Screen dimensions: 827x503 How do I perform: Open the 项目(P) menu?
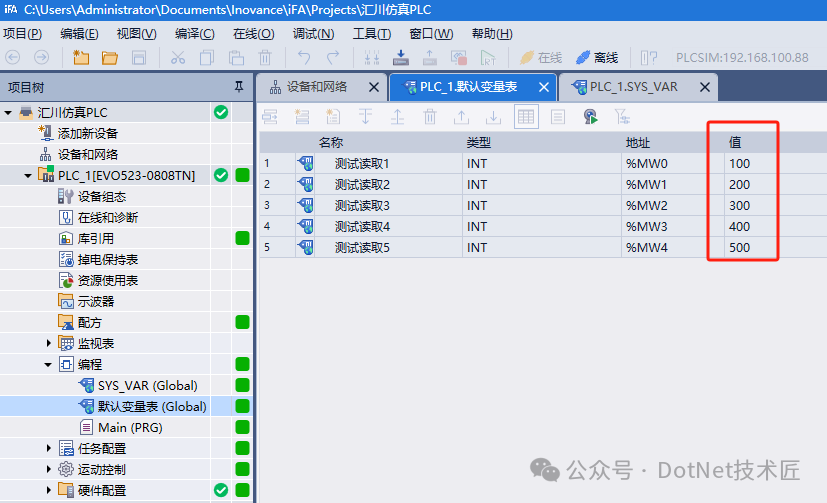click(23, 34)
